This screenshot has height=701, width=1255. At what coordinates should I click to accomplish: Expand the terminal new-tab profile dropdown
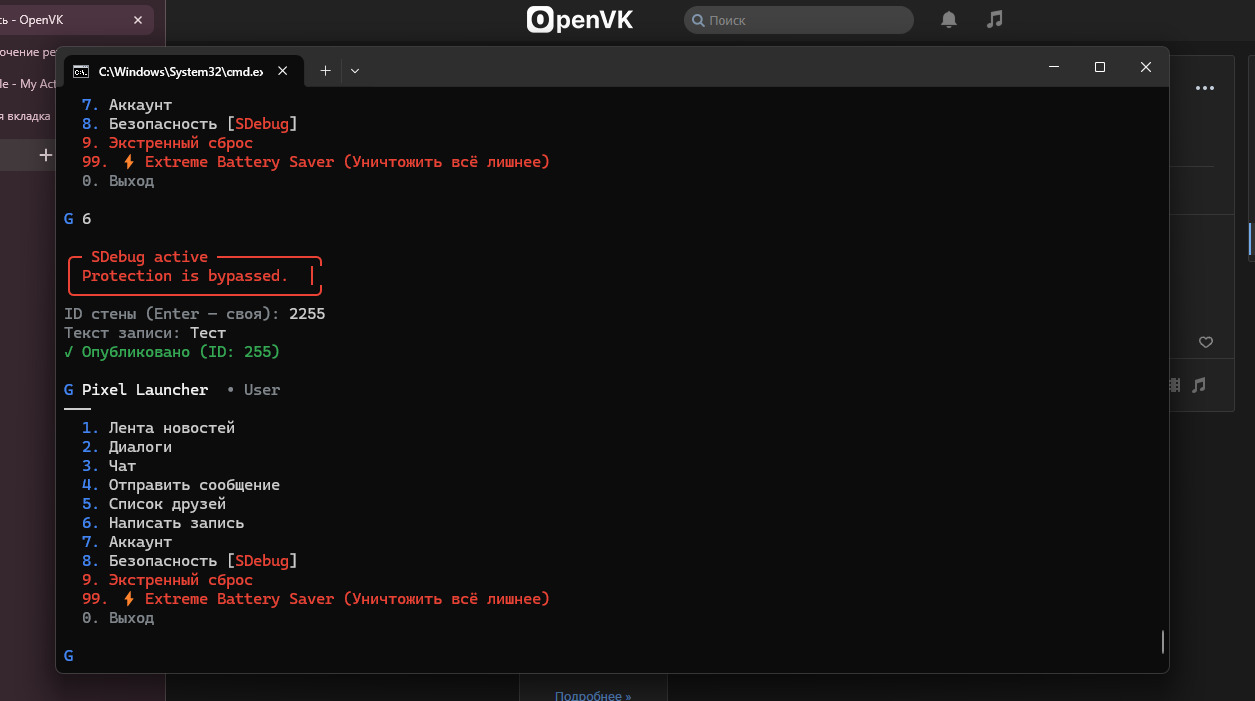[355, 70]
